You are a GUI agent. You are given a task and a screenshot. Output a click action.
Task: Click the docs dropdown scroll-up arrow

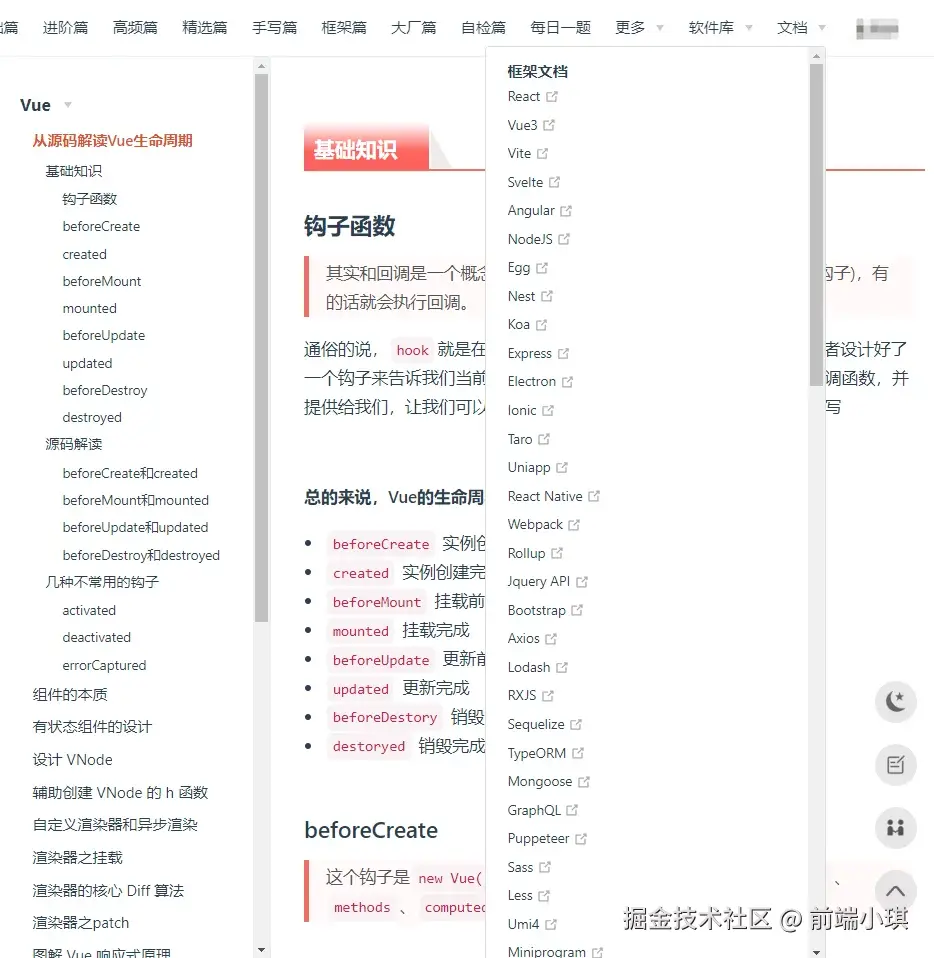[x=816, y=56]
